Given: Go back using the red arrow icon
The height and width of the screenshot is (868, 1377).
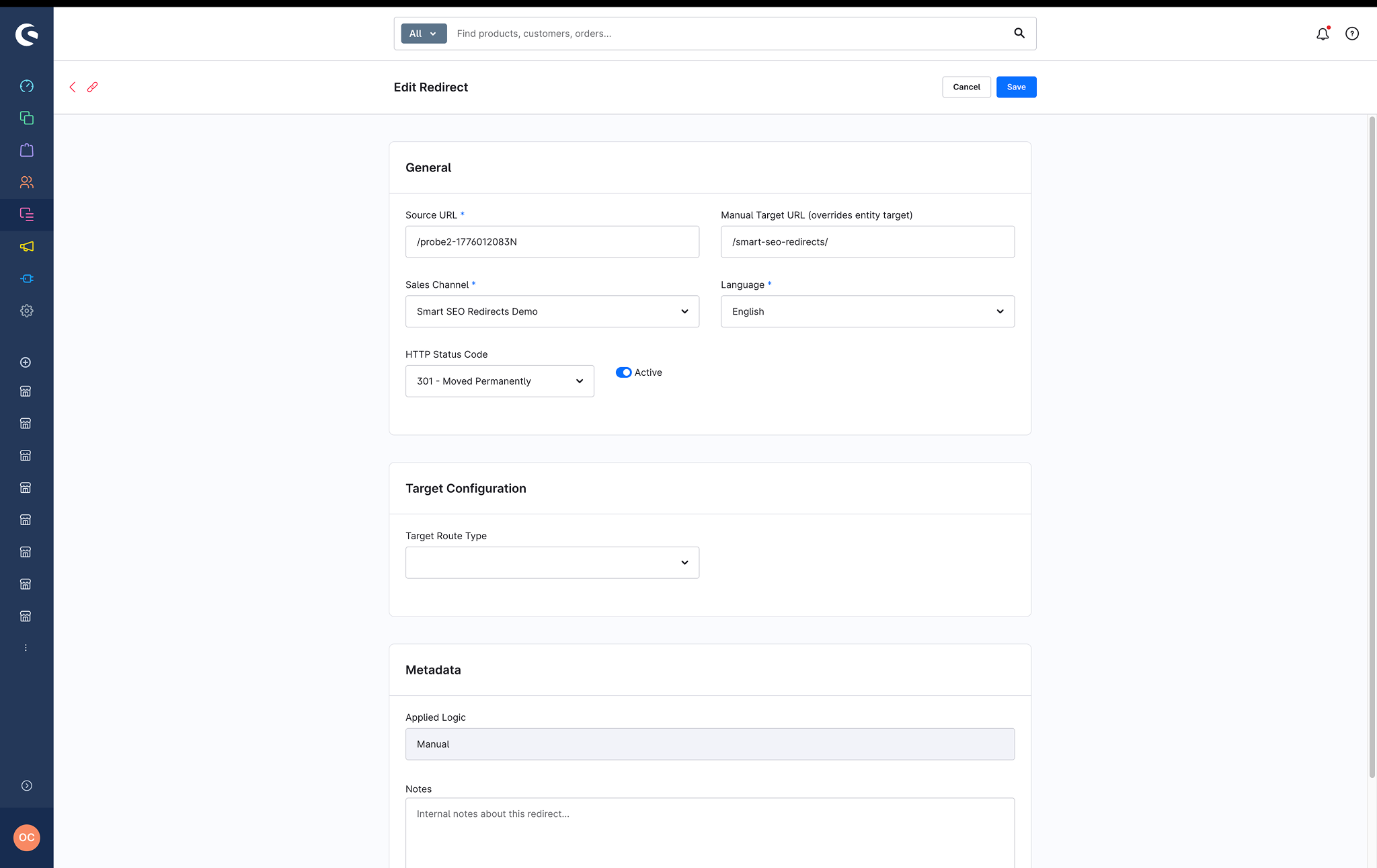Looking at the screenshot, I should point(73,87).
